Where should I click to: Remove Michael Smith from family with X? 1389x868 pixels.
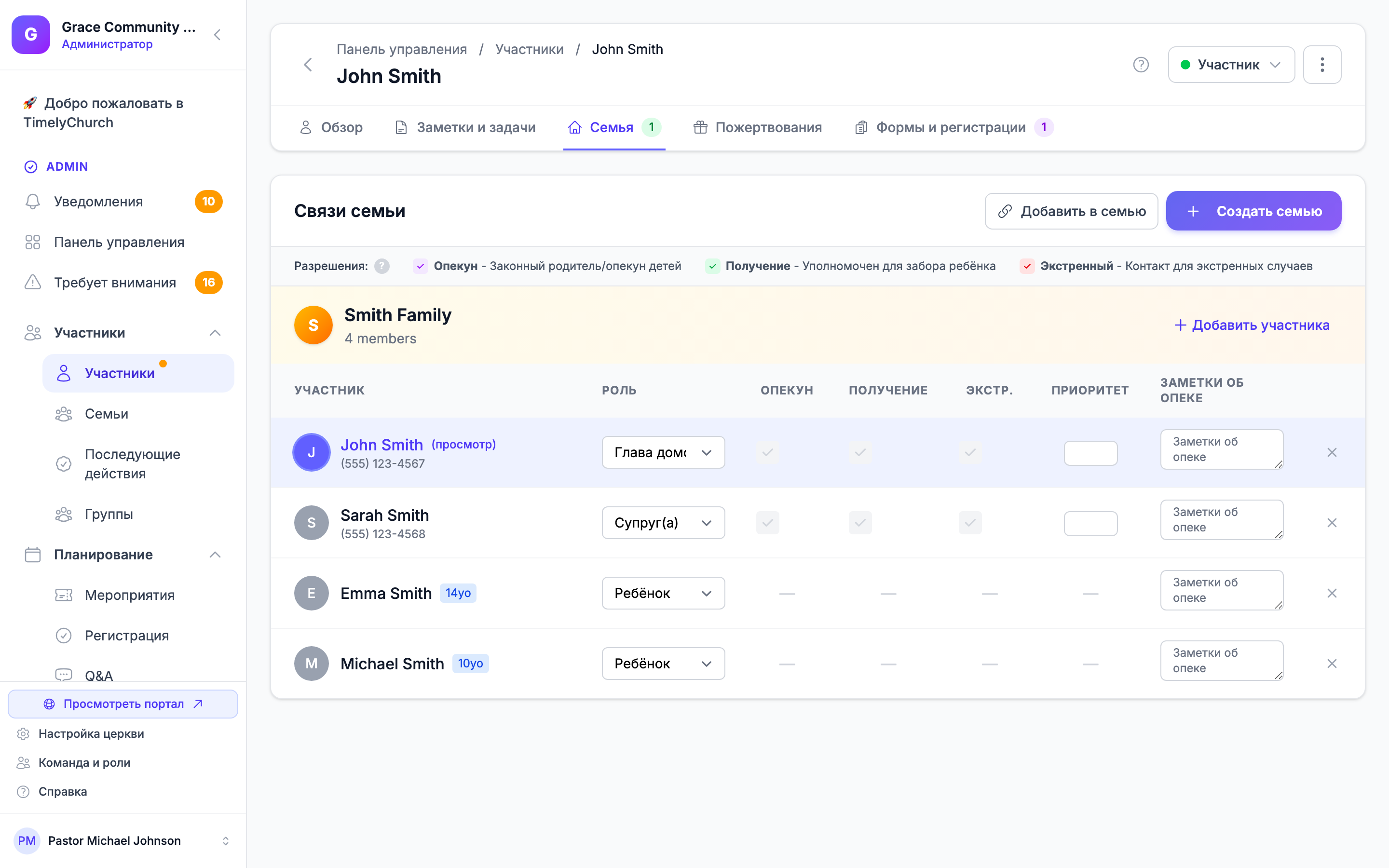(1332, 664)
